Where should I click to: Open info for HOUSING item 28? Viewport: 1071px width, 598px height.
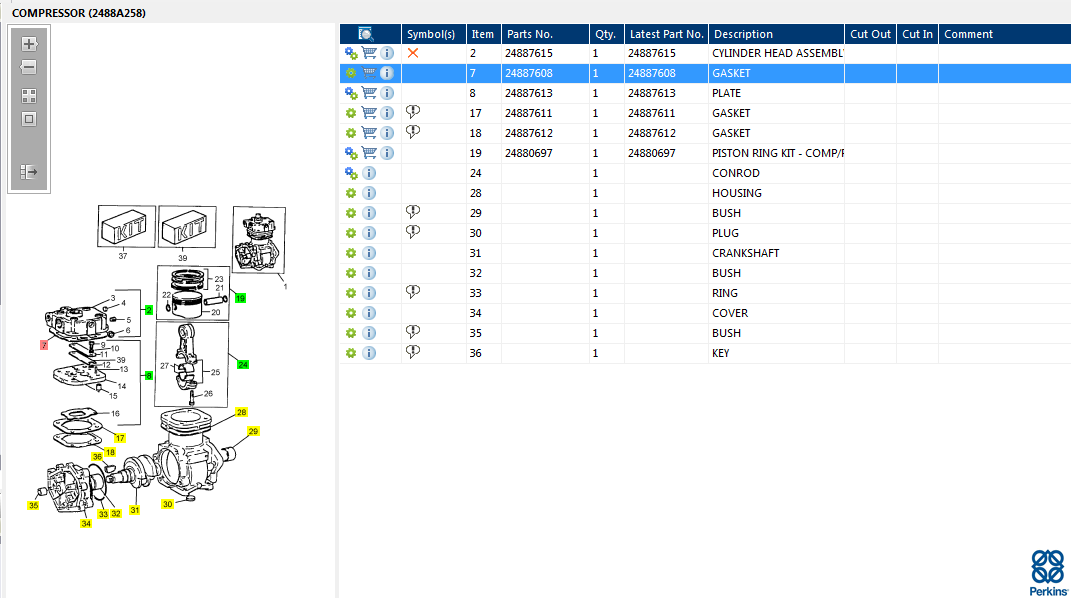(x=369, y=193)
